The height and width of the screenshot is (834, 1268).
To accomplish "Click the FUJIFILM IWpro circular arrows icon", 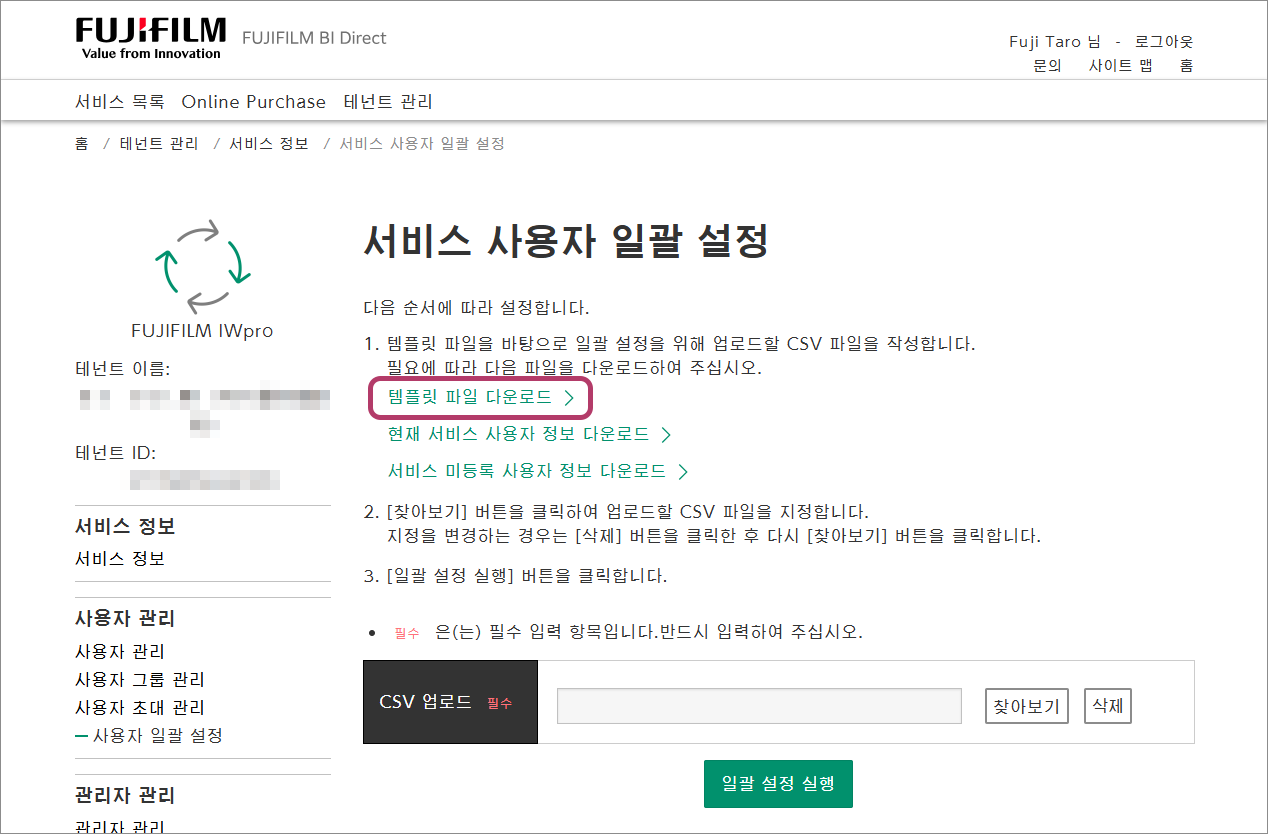I will (201, 265).
